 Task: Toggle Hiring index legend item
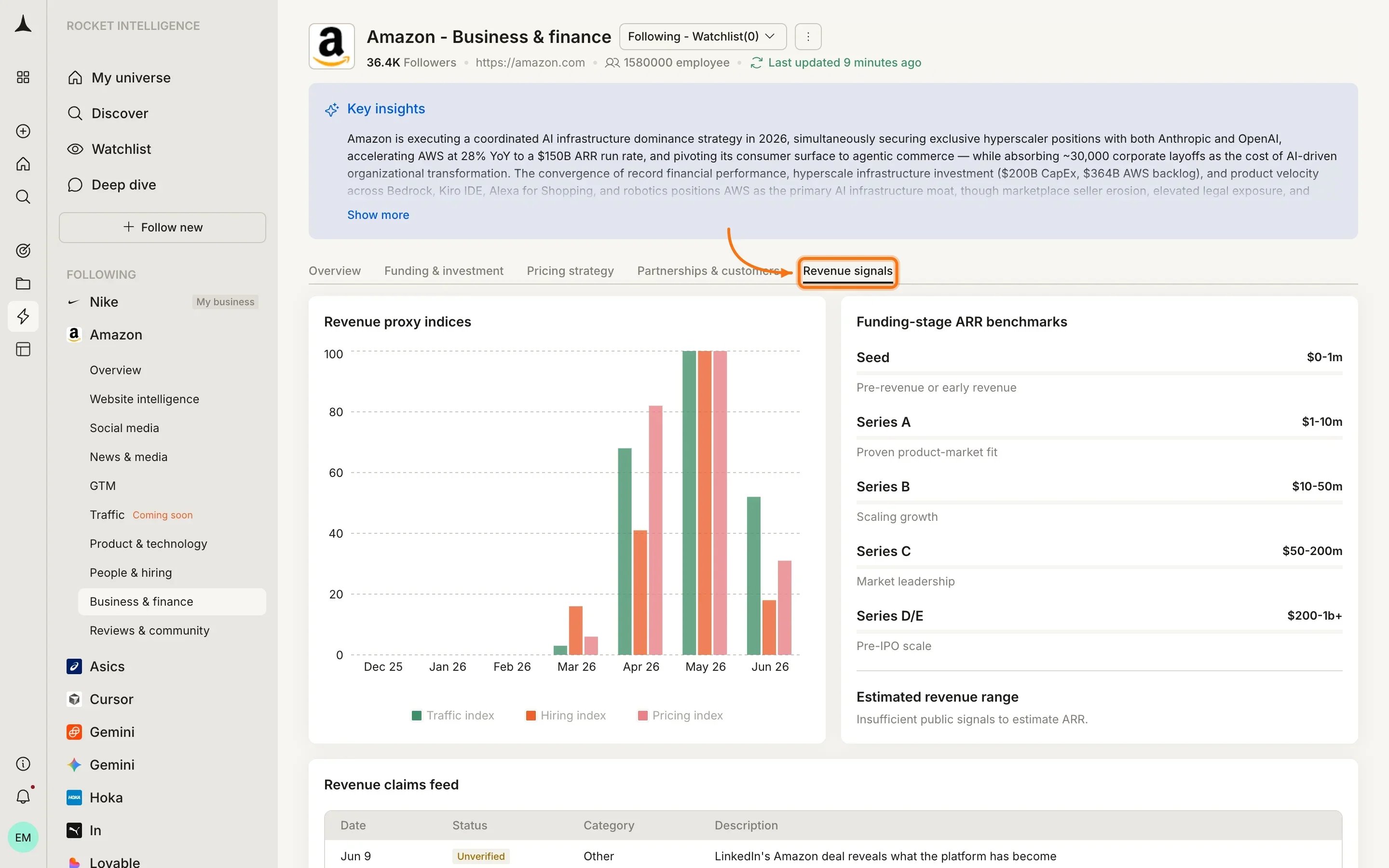click(566, 715)
